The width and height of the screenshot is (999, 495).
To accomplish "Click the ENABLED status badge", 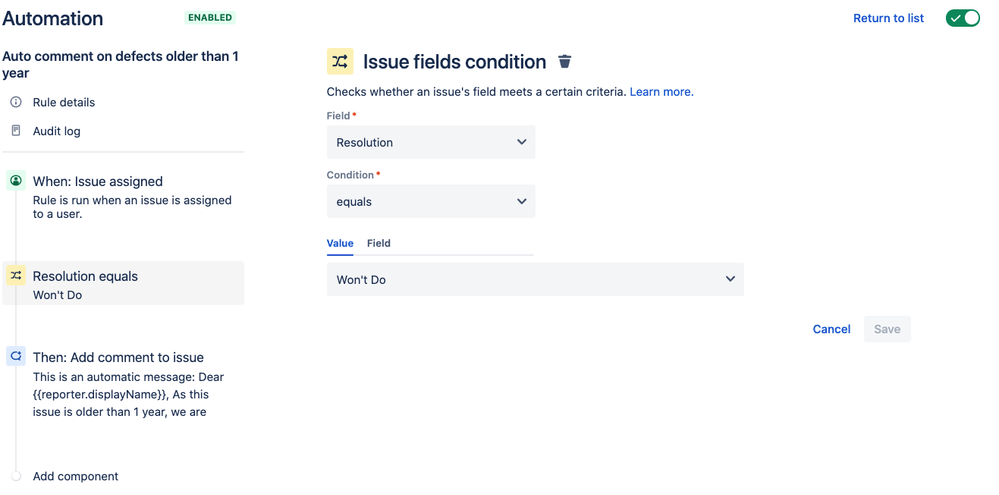I will (210, 18).
